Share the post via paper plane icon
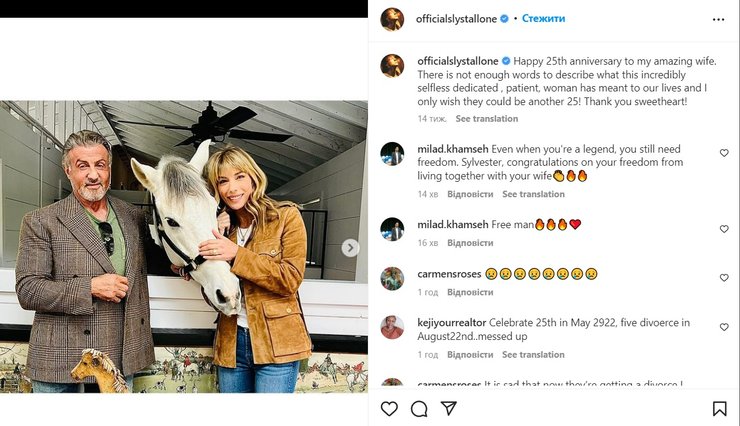 [x=449, y=408]
